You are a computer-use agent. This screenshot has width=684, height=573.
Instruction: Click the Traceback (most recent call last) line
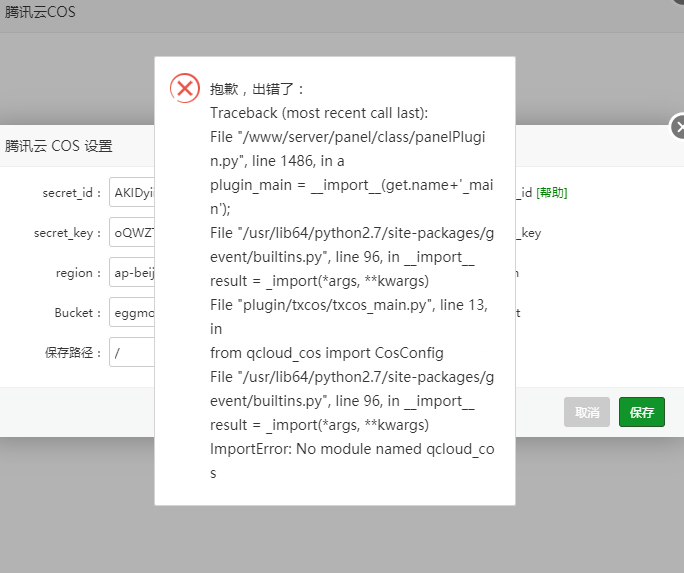[x=319, y=113]
